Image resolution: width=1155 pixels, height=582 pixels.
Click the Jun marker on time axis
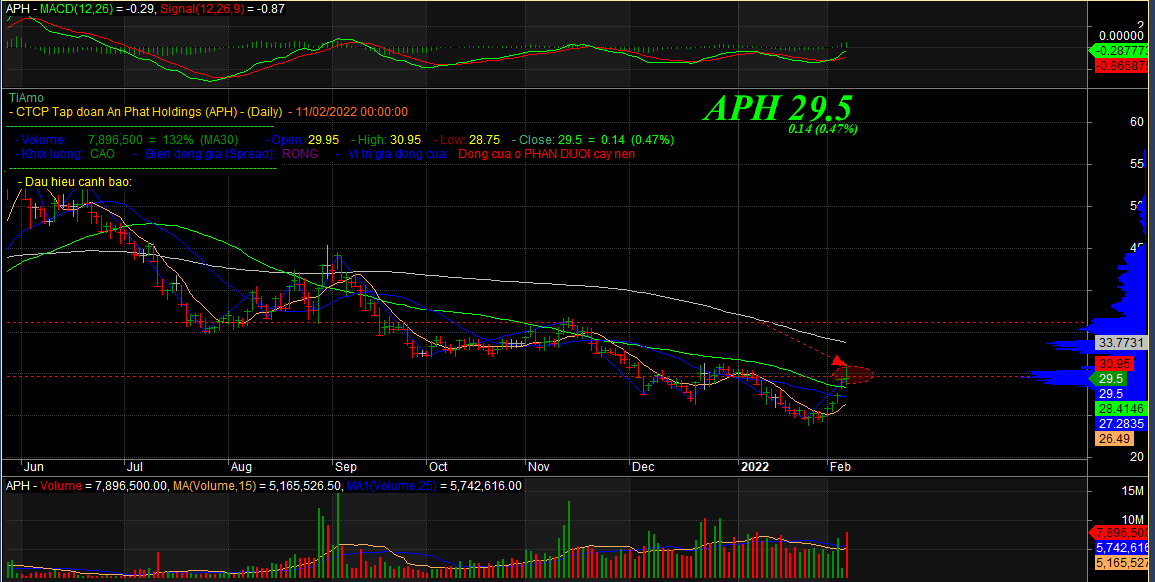point(33,467)
